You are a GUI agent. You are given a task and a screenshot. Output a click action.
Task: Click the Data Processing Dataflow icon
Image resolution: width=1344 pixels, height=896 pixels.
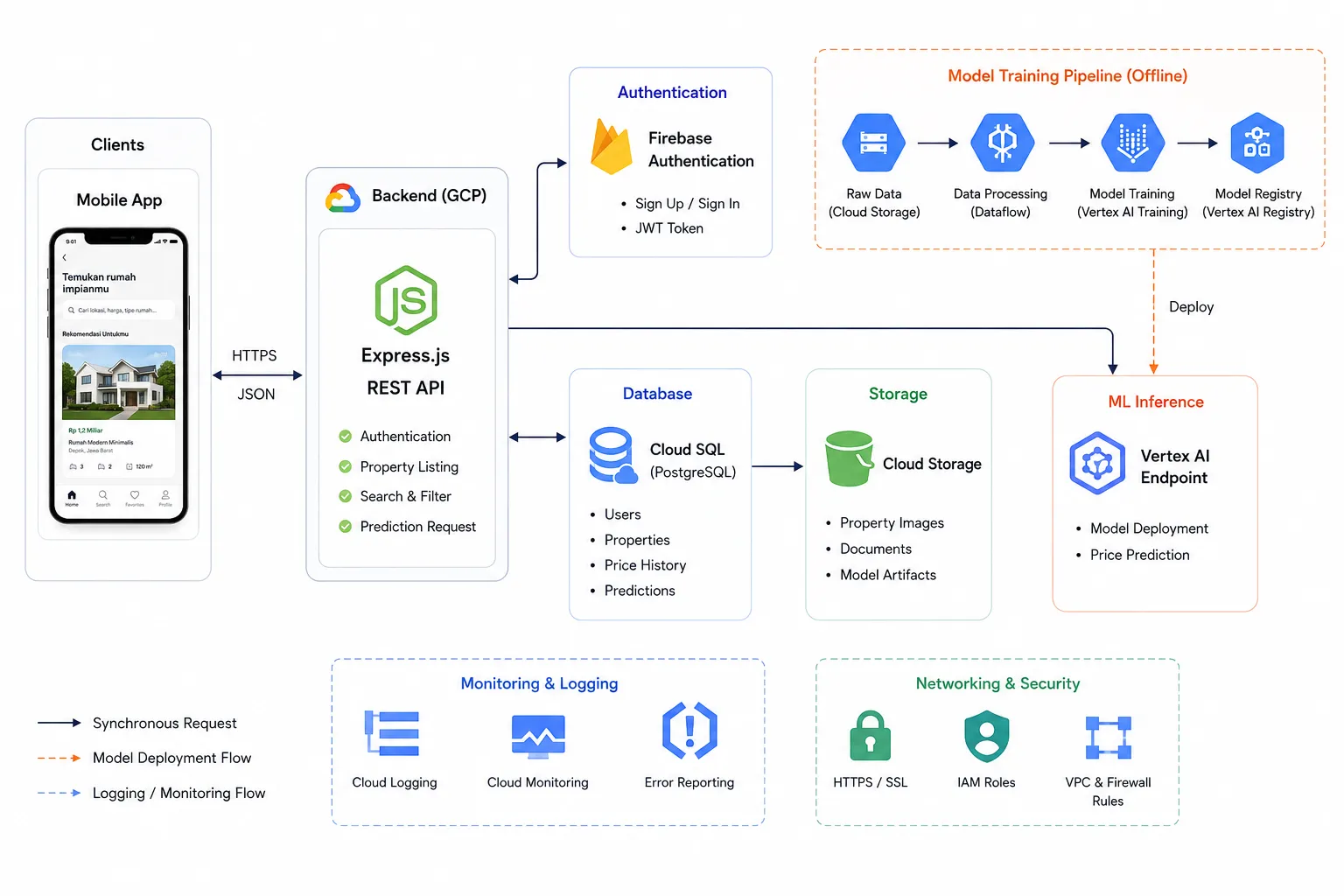1003,143
